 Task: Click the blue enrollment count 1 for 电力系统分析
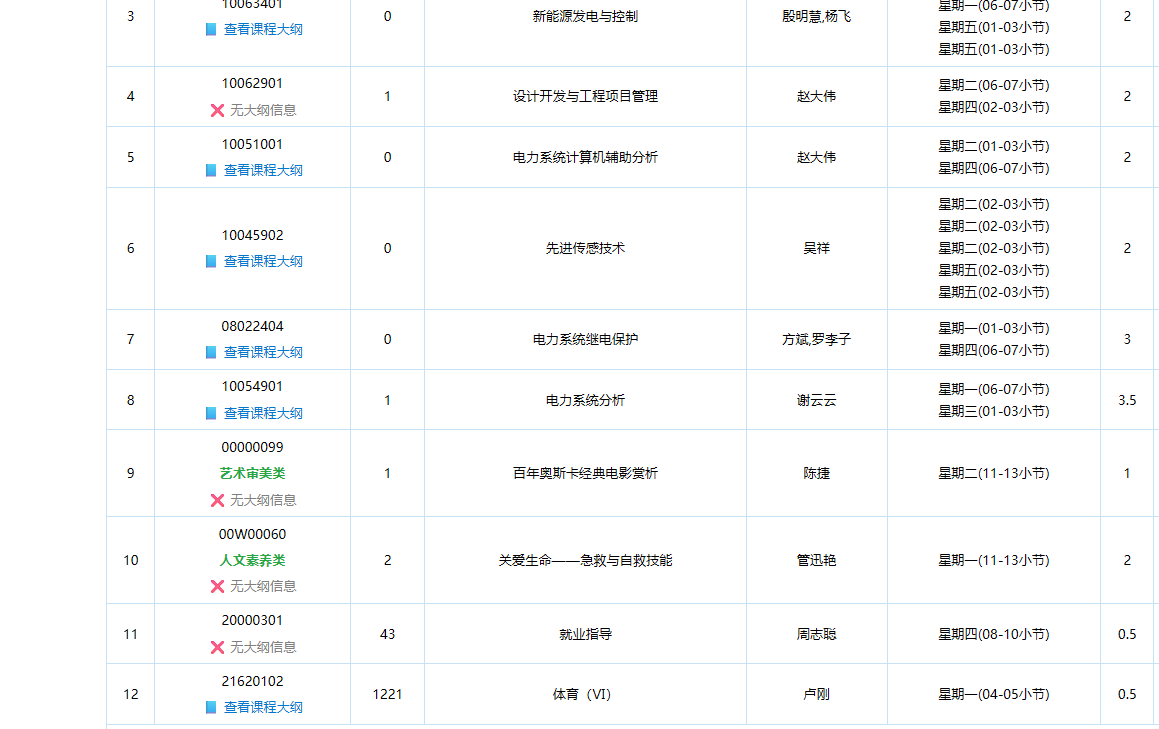click(x=387, y=399)
